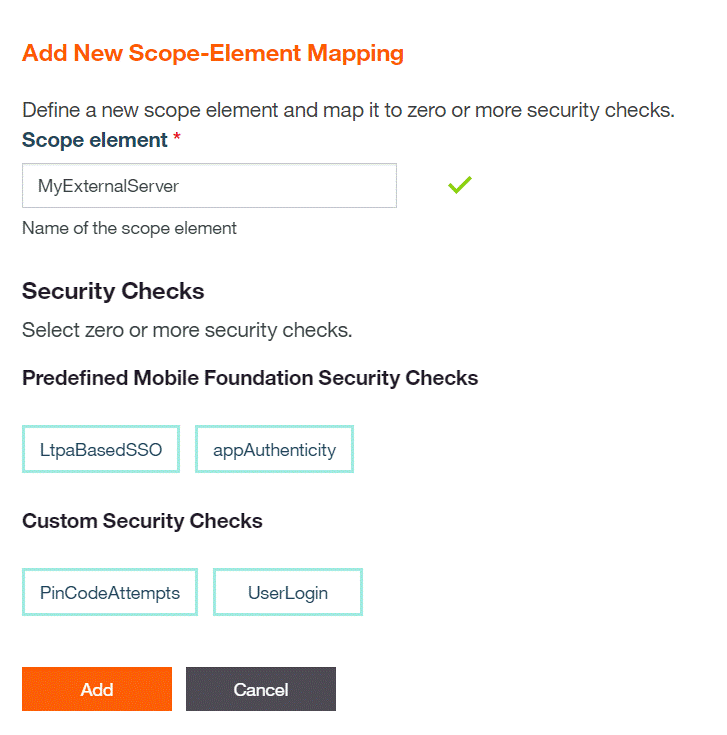Click the green validation checkmark icon
The image size is (727, 735).
click(x=459, y=185)
